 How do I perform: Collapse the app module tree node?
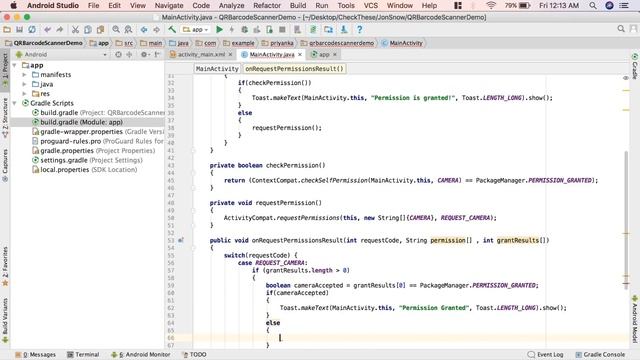click(15, 65)
